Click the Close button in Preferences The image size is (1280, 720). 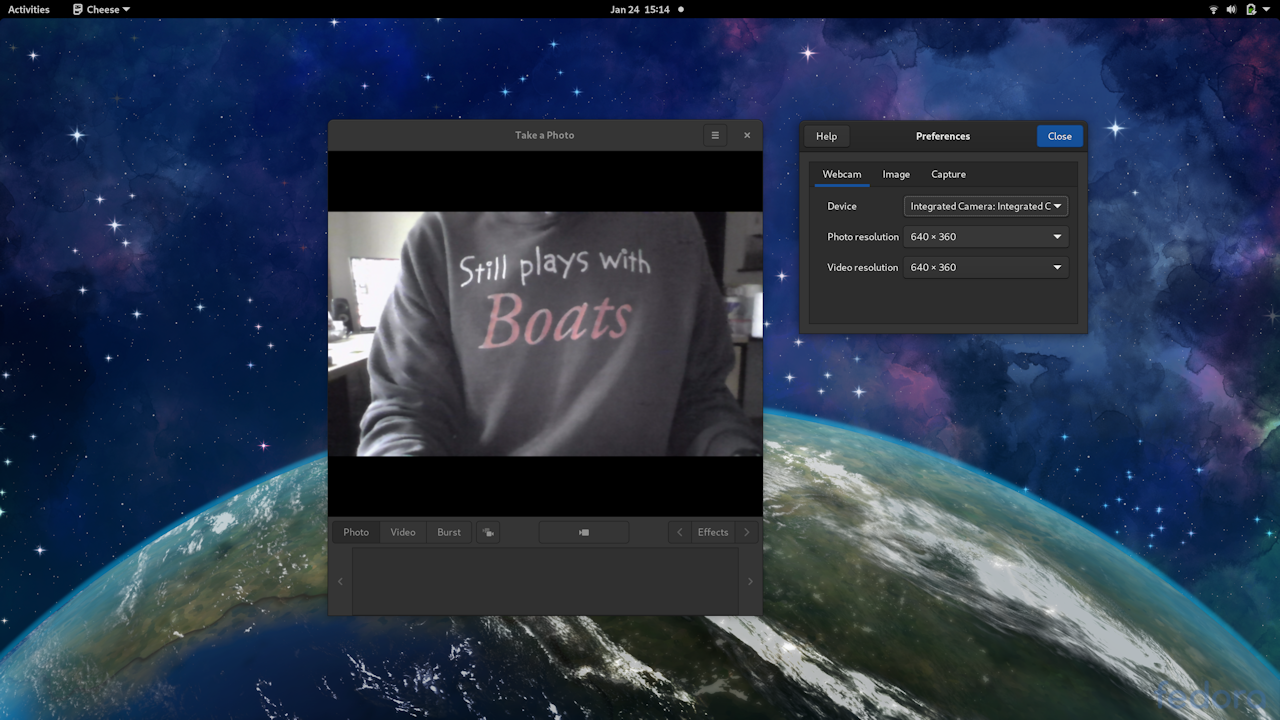click(1060, 136)
